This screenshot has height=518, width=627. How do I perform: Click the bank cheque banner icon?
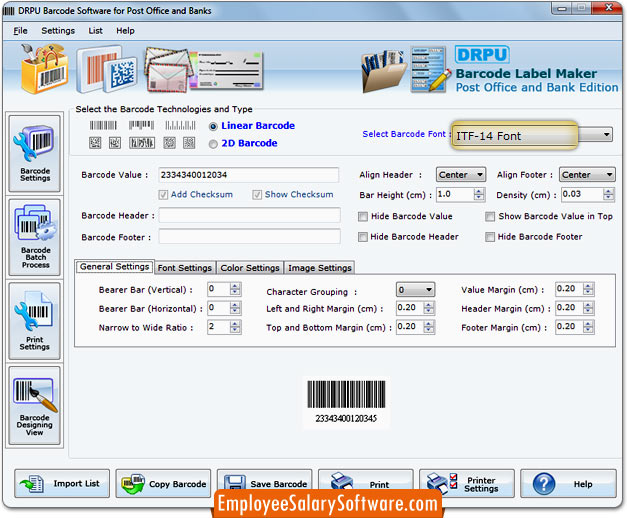point(226,71)
